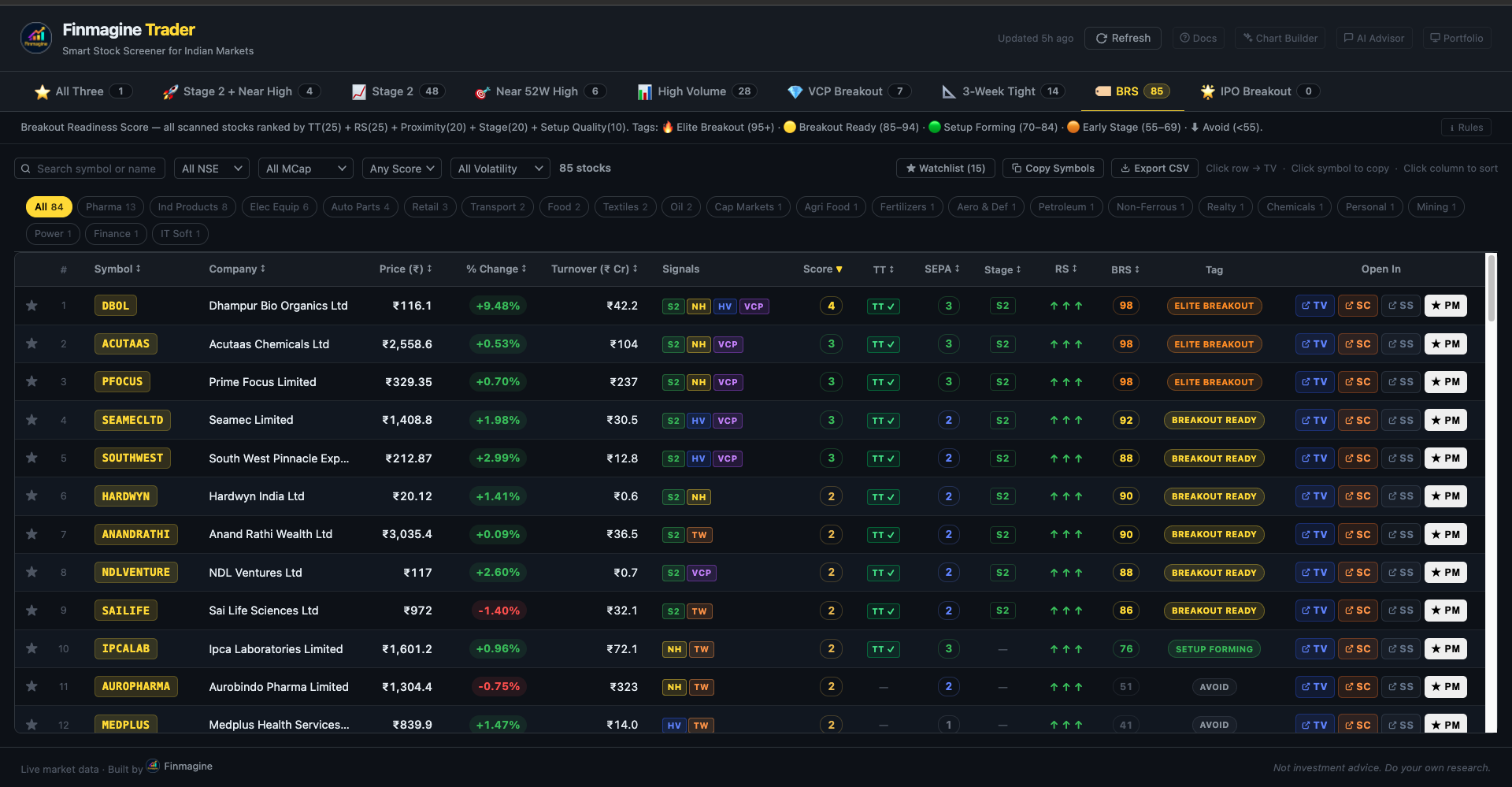Expand the All NSE dropdown
The image size is (1512, 787).
tap(211, 169)
